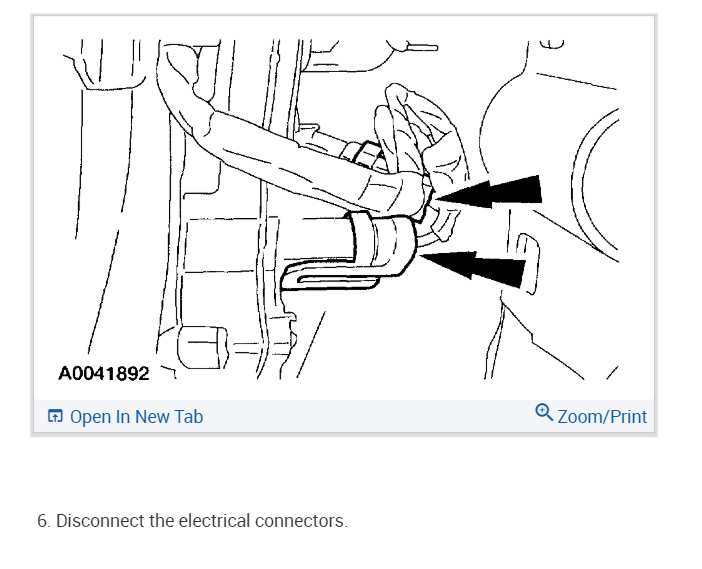Screen dimensions: 702x569
Task: Click the Zoom/Print magnifier icon
Action: (x=544, y=412)
